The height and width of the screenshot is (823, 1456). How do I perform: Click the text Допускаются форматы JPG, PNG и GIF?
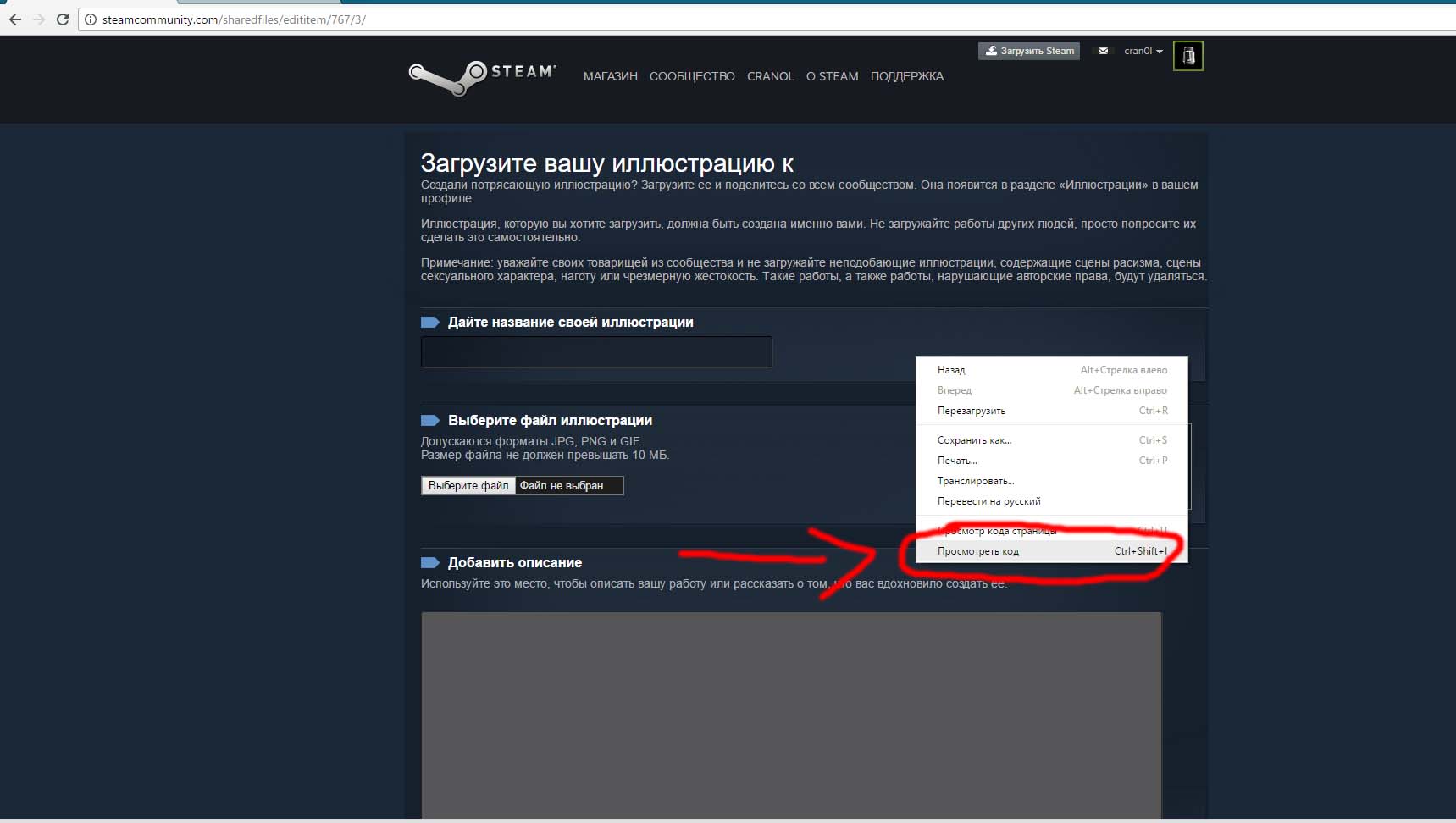pyautogui.click(x=531, y=441)
